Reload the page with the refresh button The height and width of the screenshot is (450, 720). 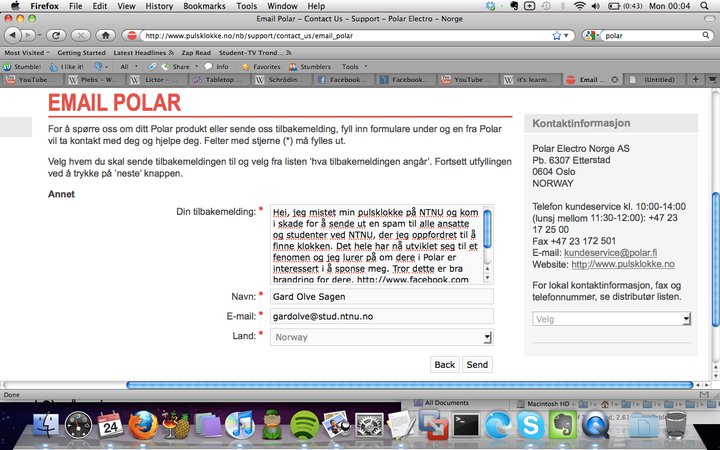click(56, 35)
